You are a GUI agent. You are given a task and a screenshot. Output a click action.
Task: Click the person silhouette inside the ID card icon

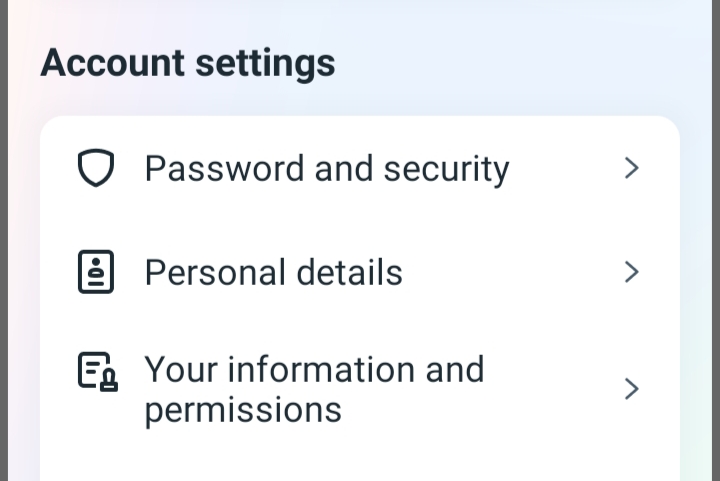point(96,267)
